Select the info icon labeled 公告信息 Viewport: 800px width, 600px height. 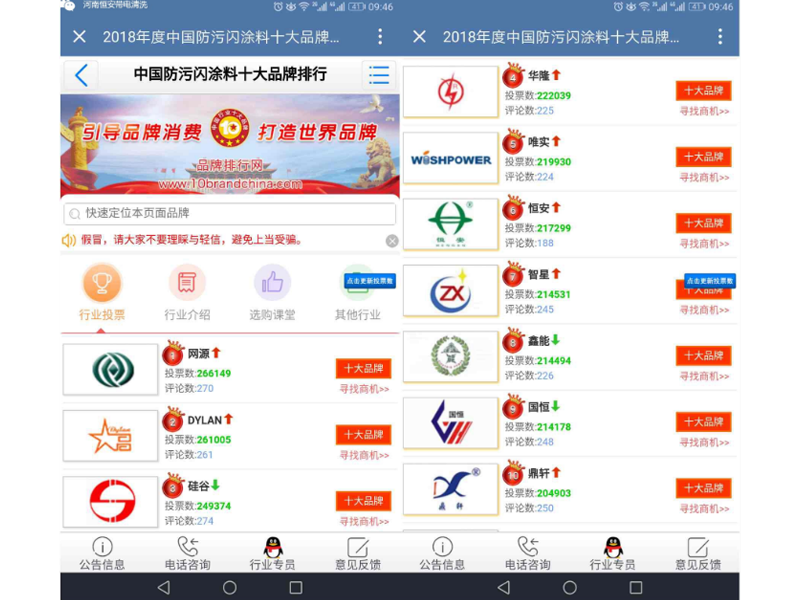click(100, 545)
